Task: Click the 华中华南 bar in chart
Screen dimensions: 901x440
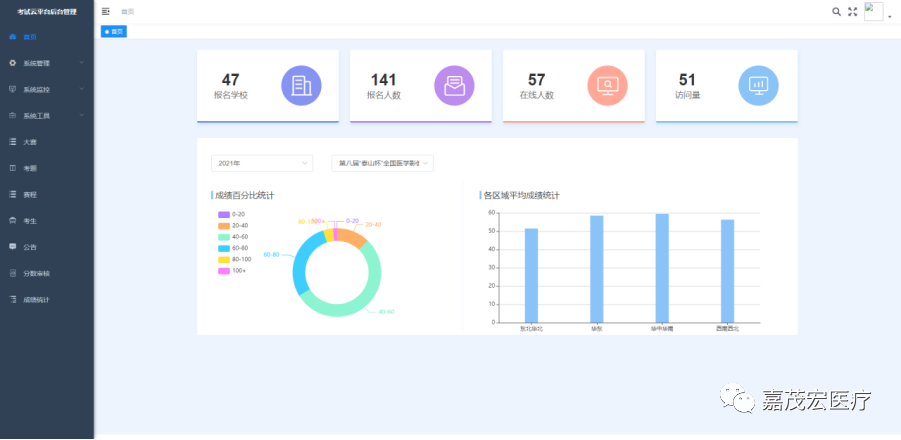Action: pyautogui.click(x=662, y=268)
